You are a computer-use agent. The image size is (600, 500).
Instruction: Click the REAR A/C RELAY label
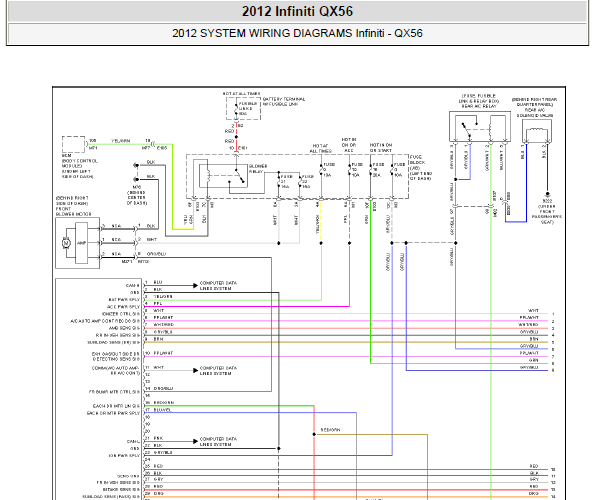pyautogui.click(x=479, y=101)
